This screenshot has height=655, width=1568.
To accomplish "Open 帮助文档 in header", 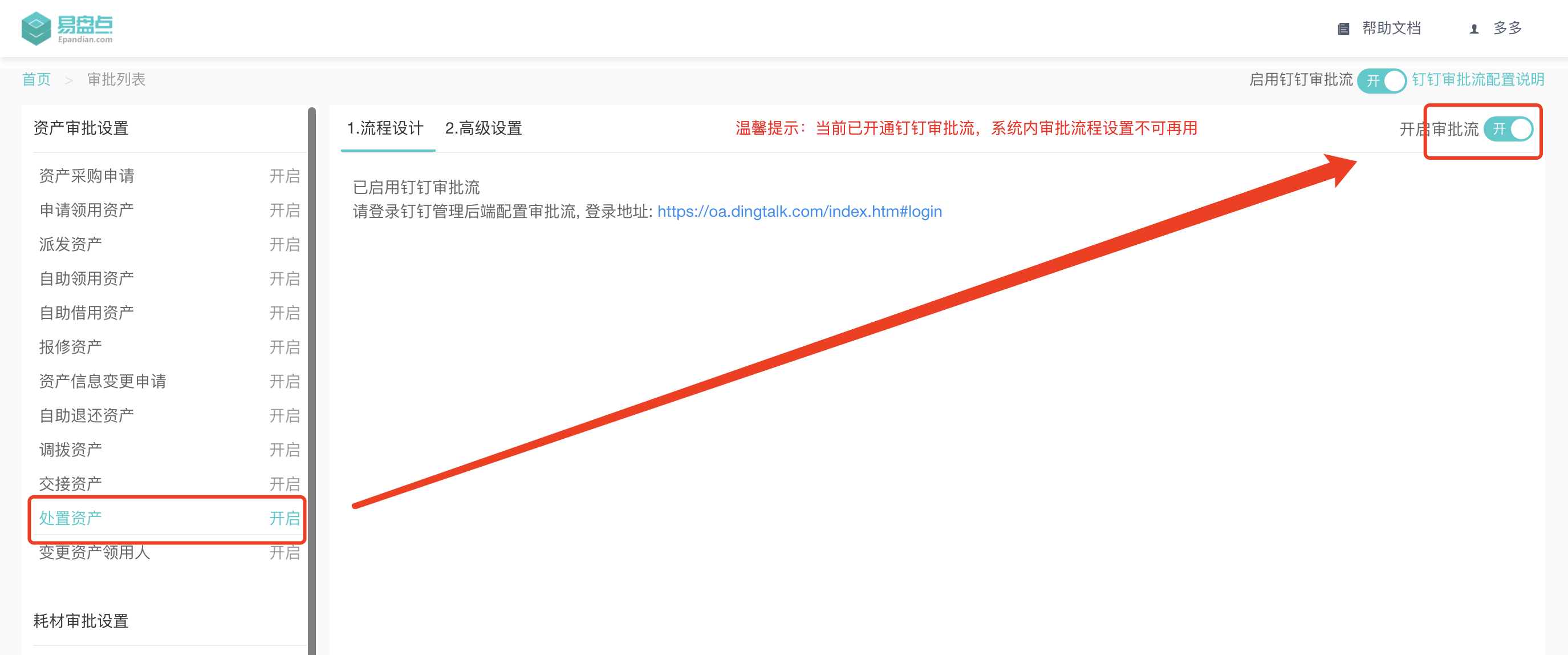I will click(1391, 28).
